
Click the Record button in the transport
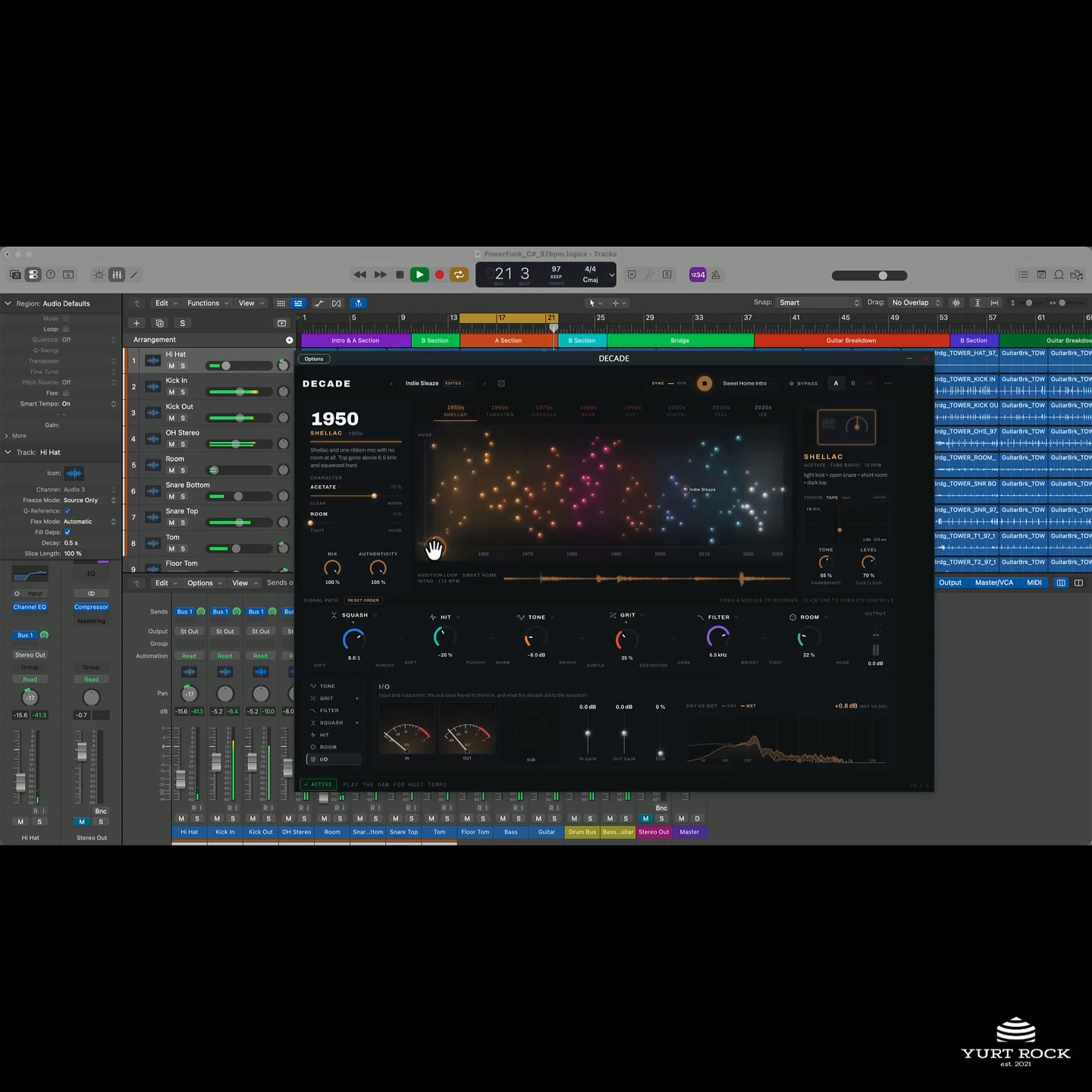439,275
